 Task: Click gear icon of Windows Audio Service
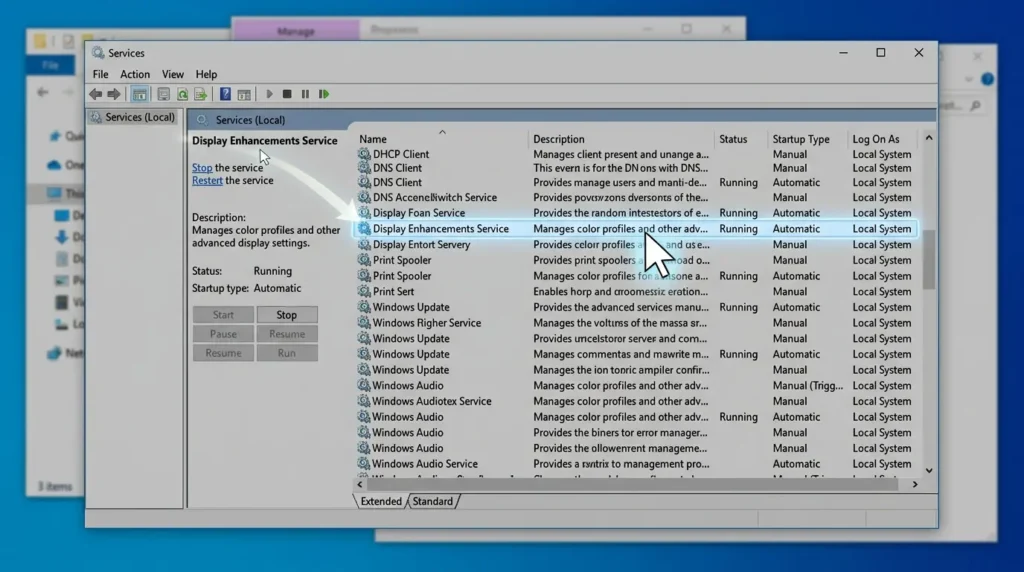point(364,464)
